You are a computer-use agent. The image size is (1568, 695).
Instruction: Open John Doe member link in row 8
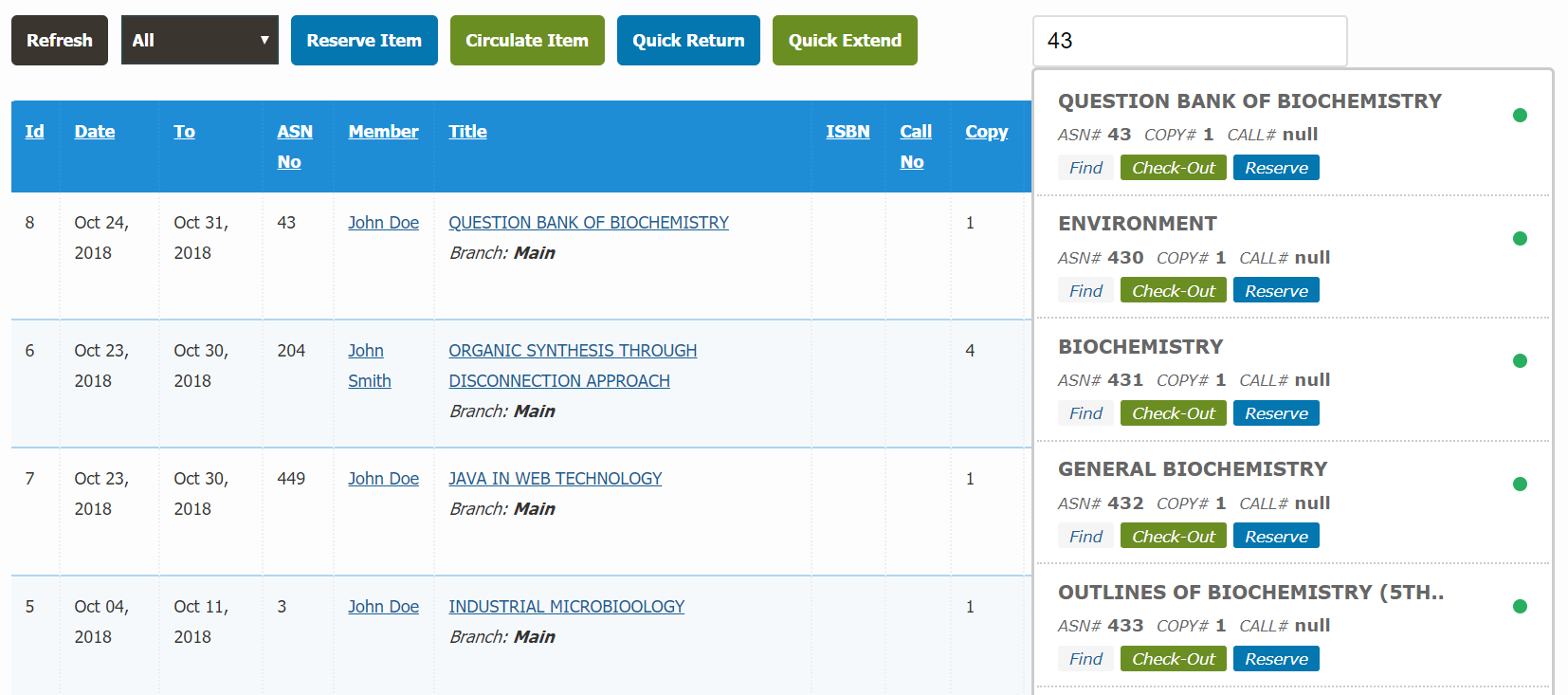click(x=383, y=222)
